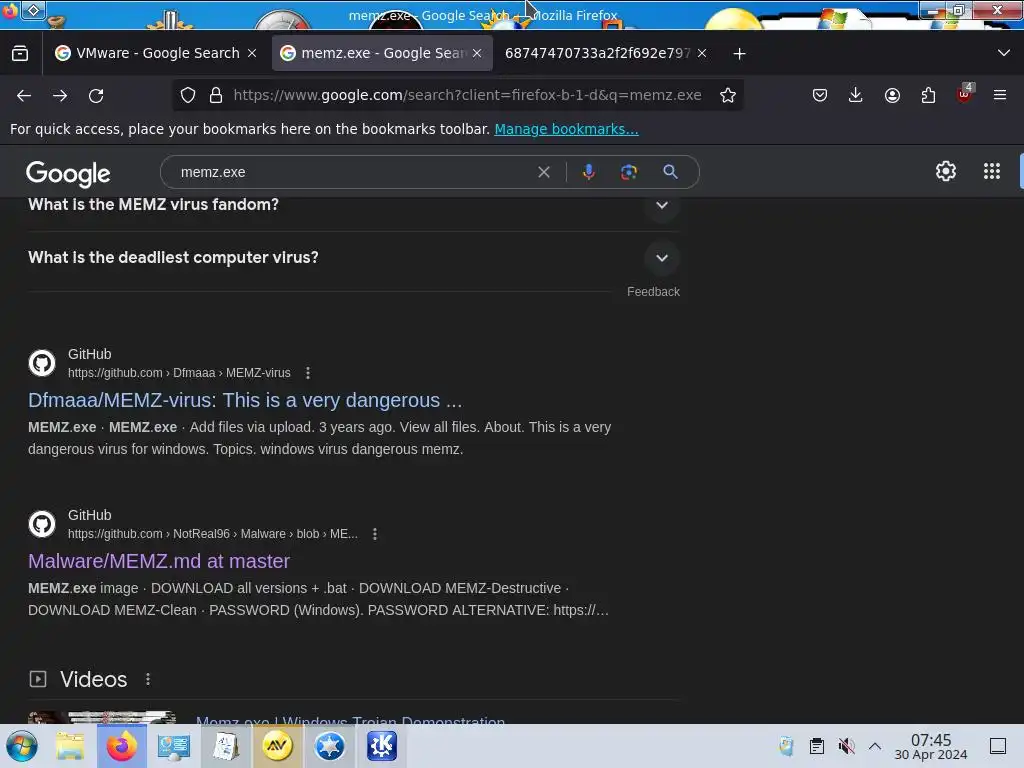Search by image with Google Lens
The image size is (1024, 768).
click(628, 172)
